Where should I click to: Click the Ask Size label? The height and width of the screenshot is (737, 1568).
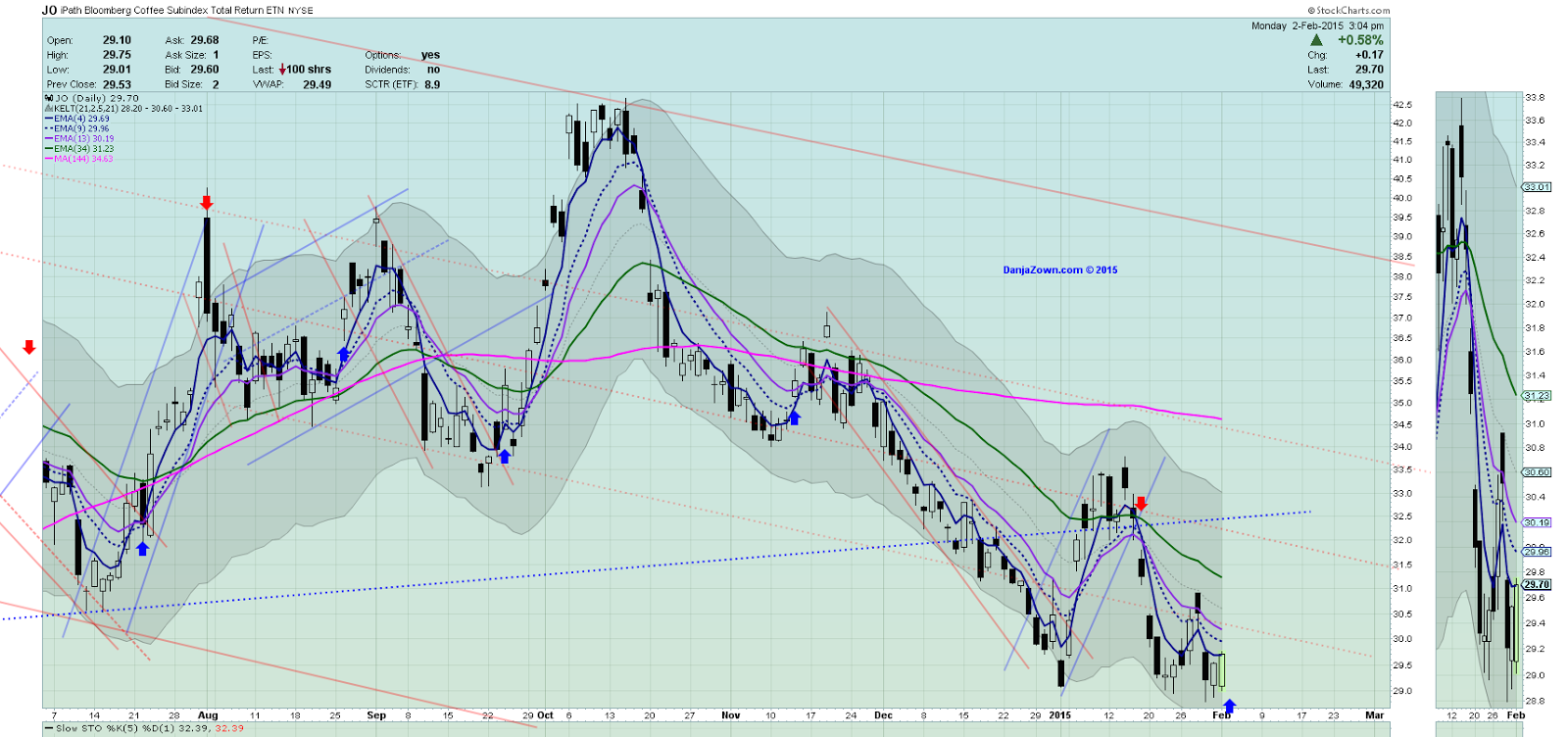[185, 55]
